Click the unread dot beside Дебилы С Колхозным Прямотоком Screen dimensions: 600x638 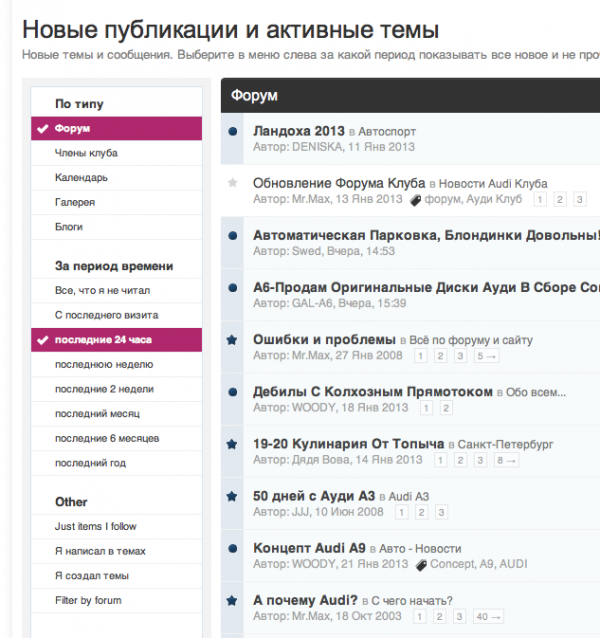pyautogui.click(x=233, y=392)
